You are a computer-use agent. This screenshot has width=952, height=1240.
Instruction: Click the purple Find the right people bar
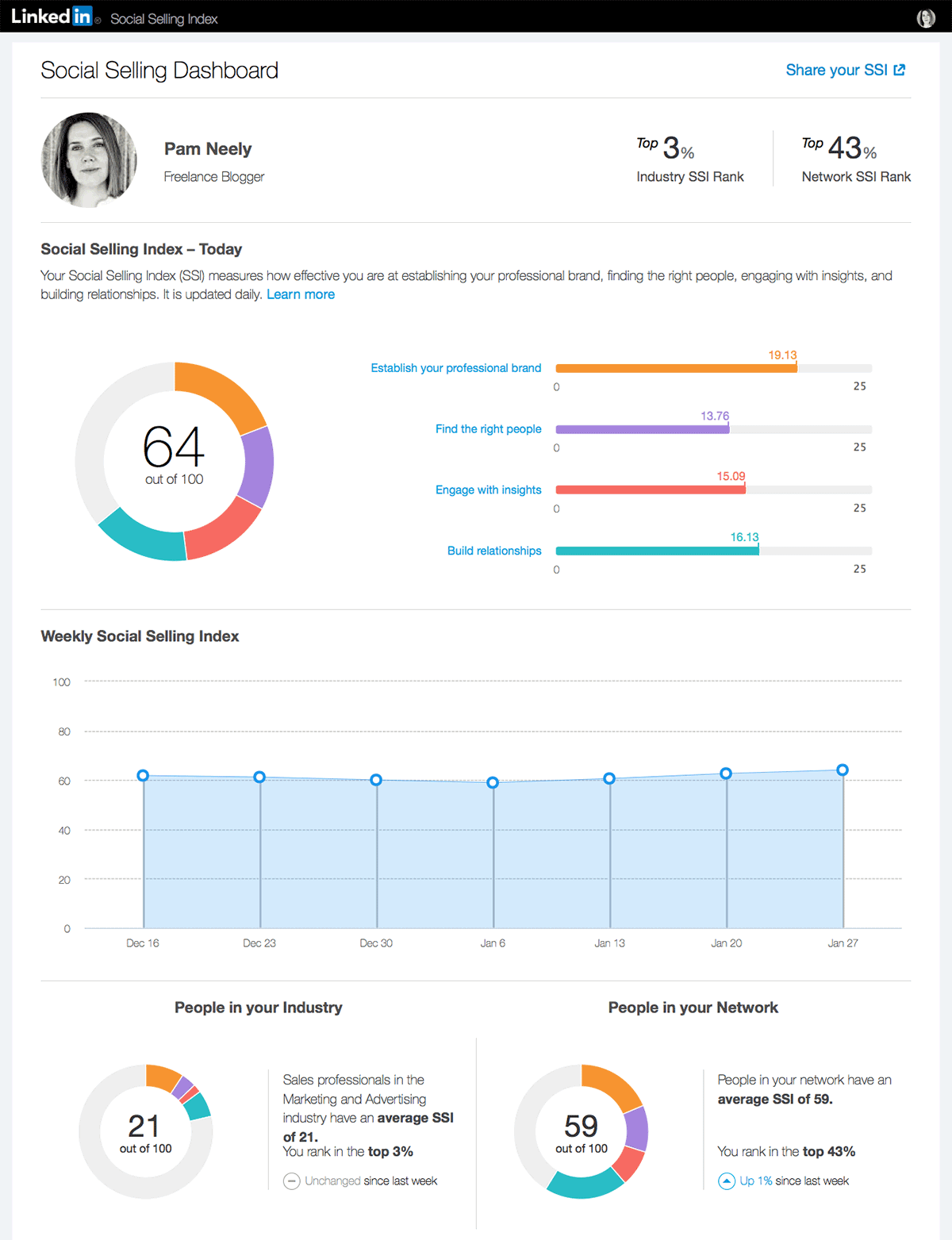pyautogui.click(x=643, y=429)
